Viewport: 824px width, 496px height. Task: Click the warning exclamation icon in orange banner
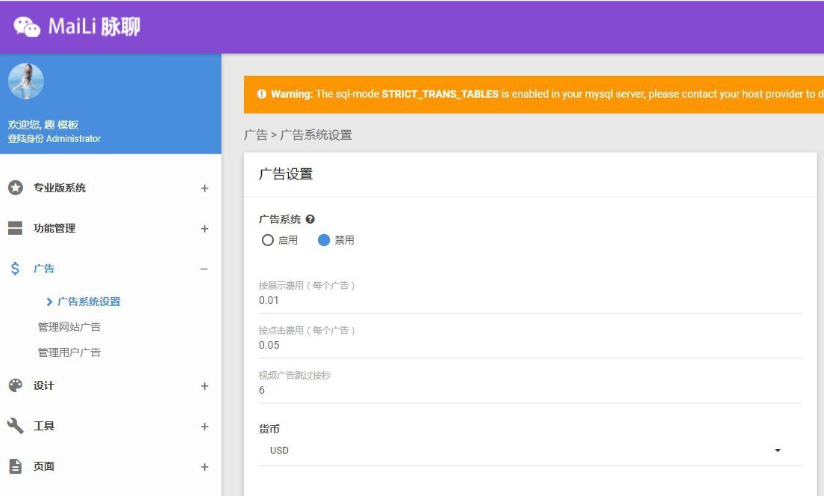point(261,94)
